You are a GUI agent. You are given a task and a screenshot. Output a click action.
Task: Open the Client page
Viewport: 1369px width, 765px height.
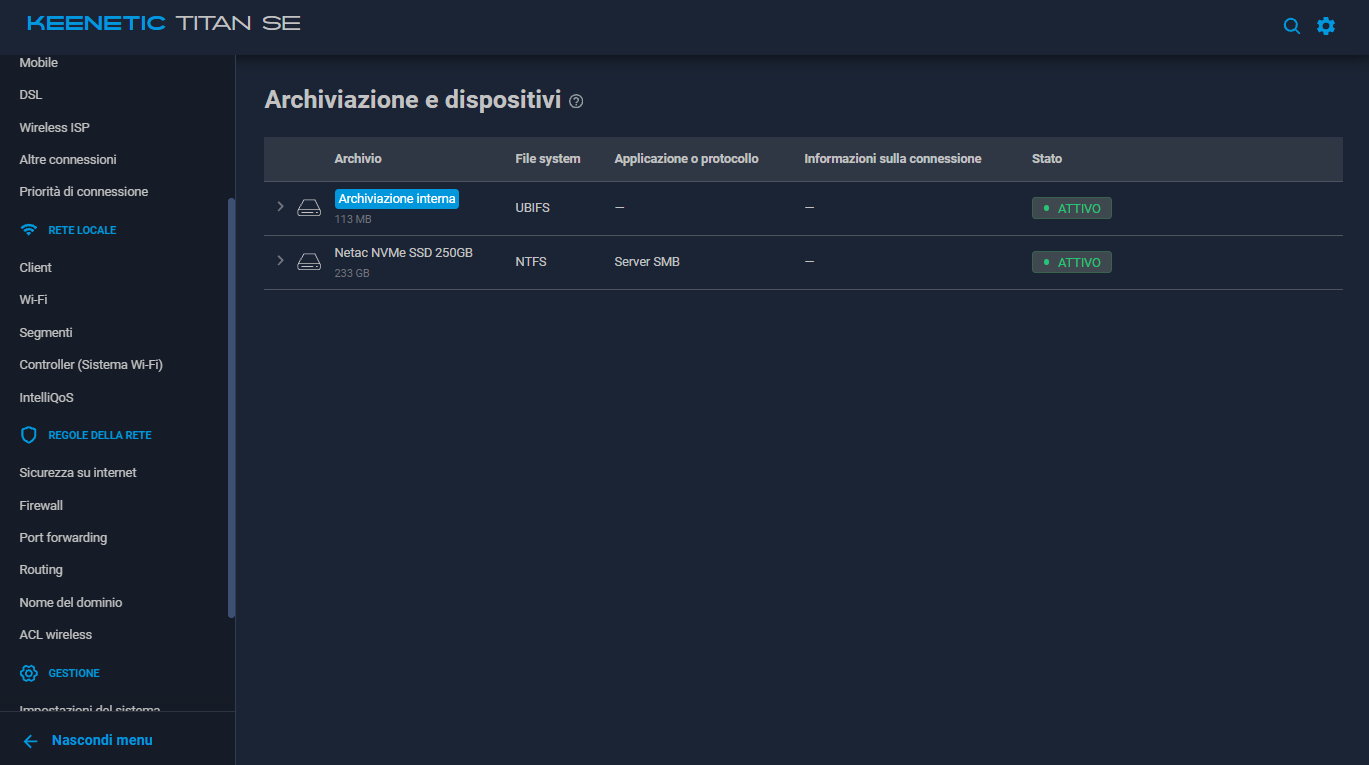(x=36, y=267)
